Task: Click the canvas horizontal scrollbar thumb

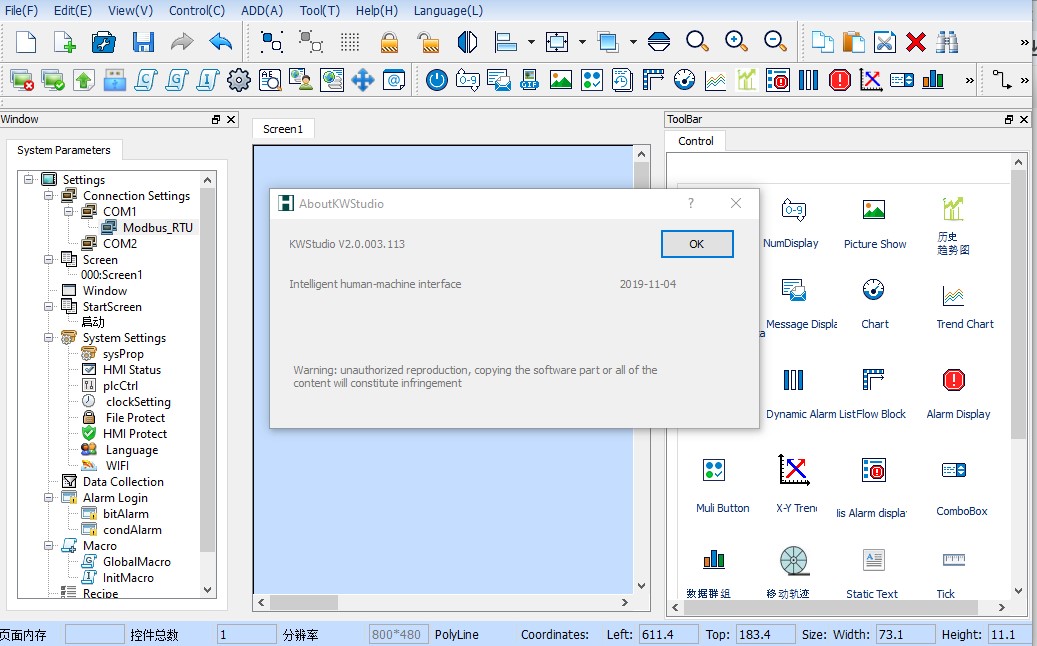Action: coord(304,602)
